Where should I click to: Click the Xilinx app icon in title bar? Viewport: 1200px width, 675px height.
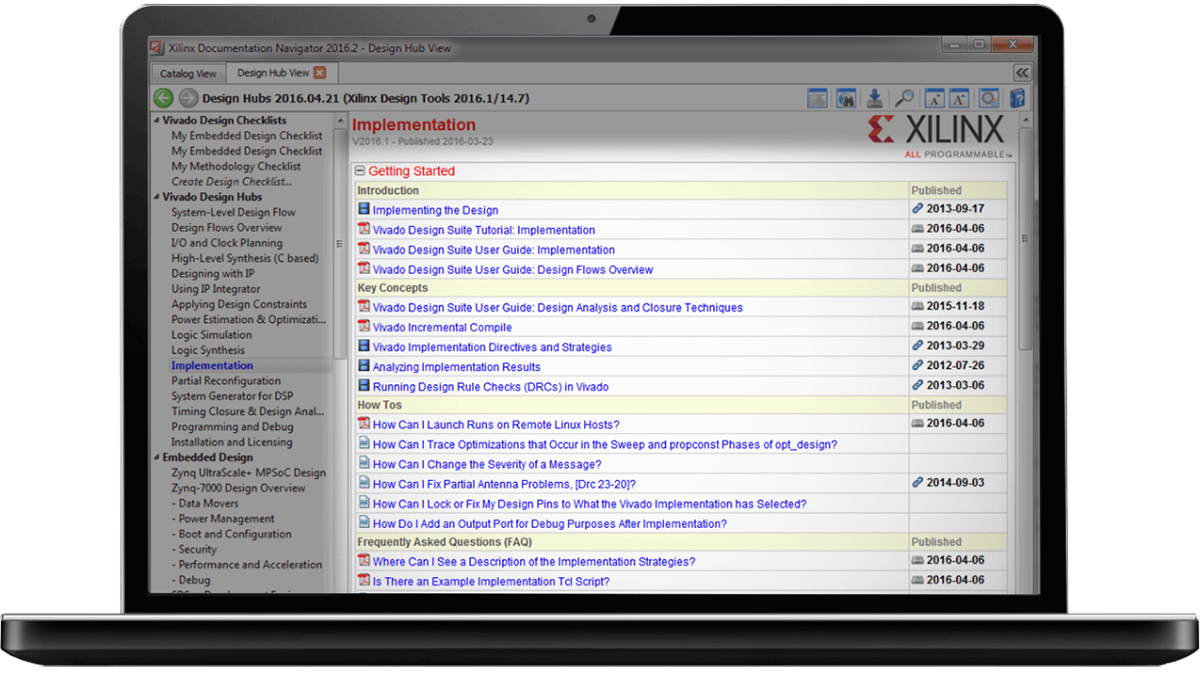[157, 47]
